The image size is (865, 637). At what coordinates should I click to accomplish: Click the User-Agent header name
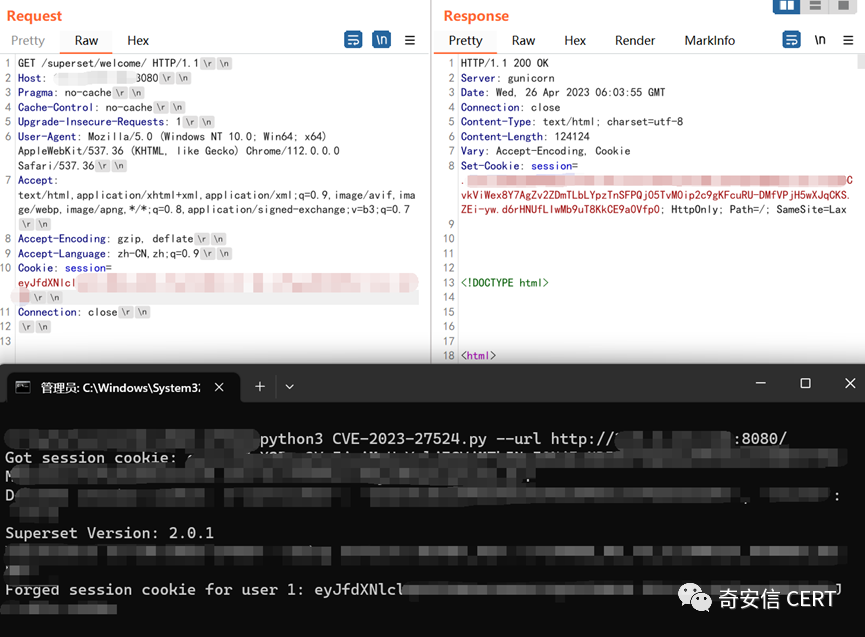point(47,137)
